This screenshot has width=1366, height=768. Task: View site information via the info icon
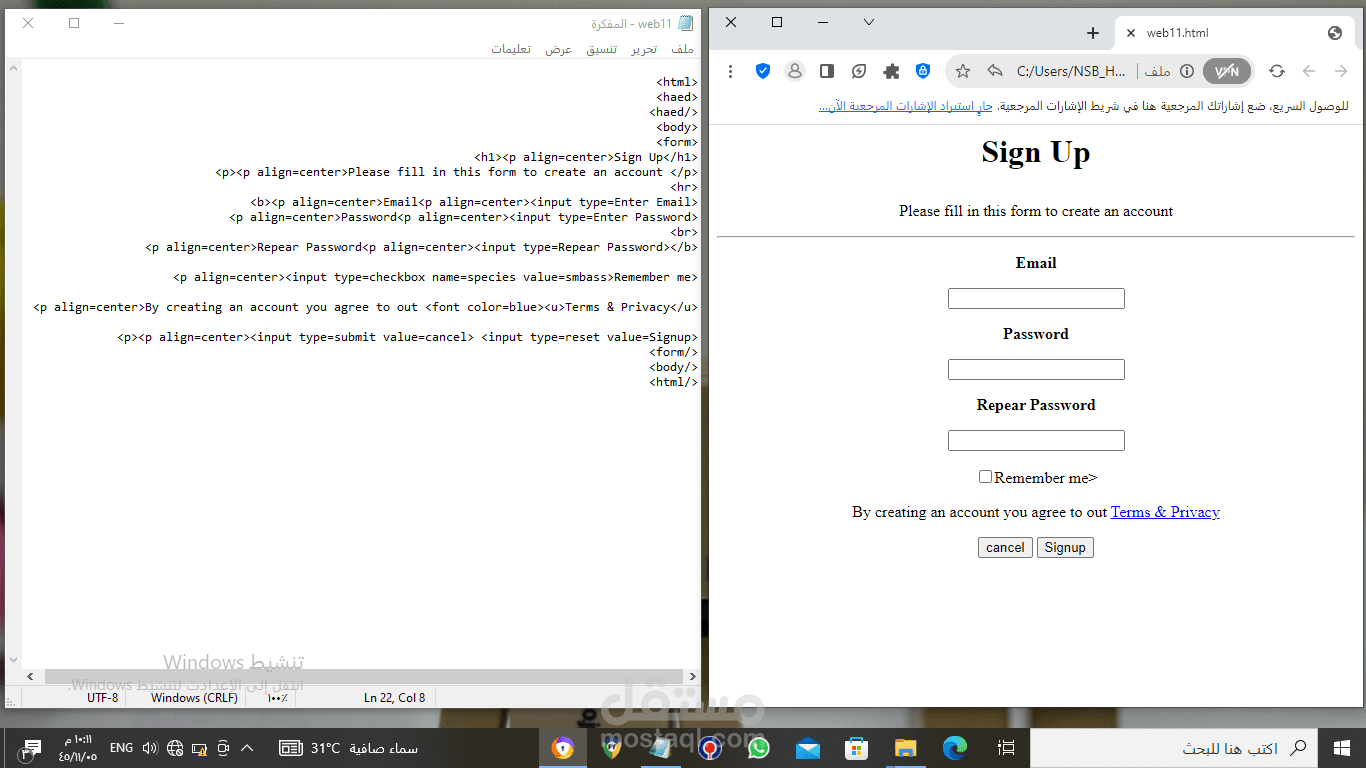(x=1187, y=71)
